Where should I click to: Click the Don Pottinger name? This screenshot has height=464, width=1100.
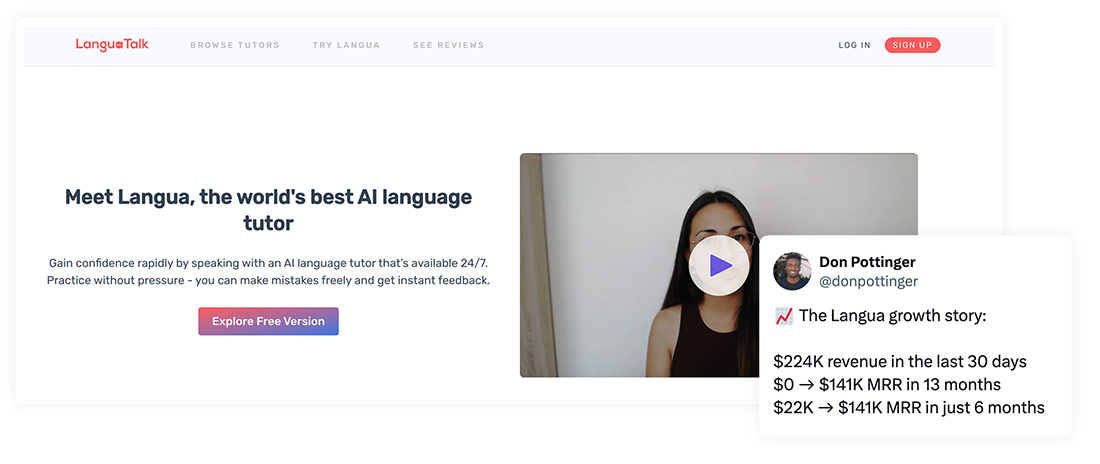[x=867, y=263]
